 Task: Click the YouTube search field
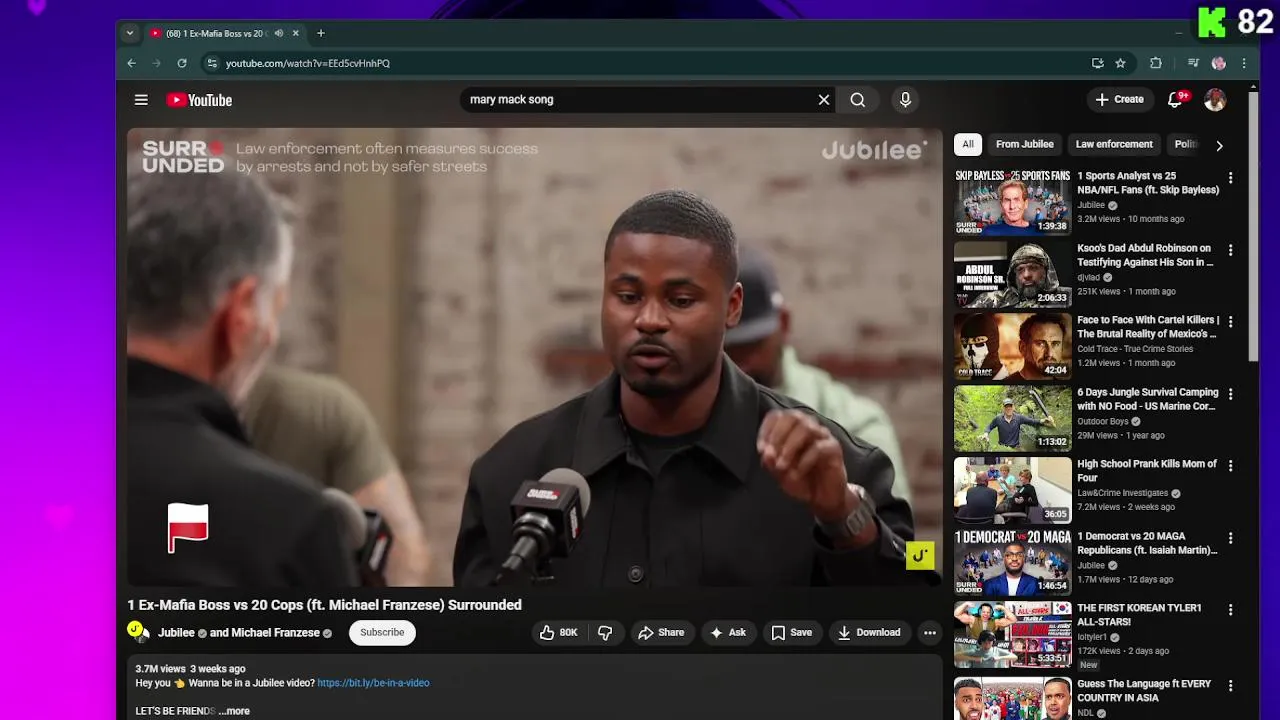pos(638,100)
